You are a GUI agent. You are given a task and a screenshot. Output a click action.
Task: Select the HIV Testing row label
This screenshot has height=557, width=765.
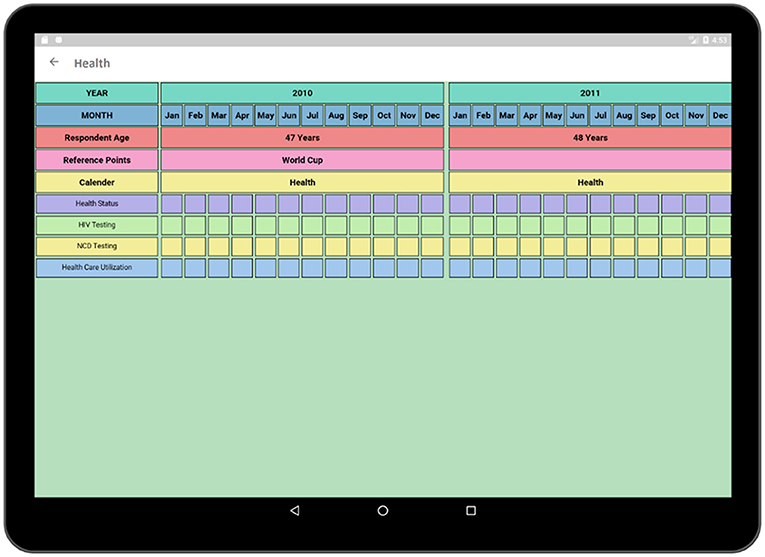97,225
